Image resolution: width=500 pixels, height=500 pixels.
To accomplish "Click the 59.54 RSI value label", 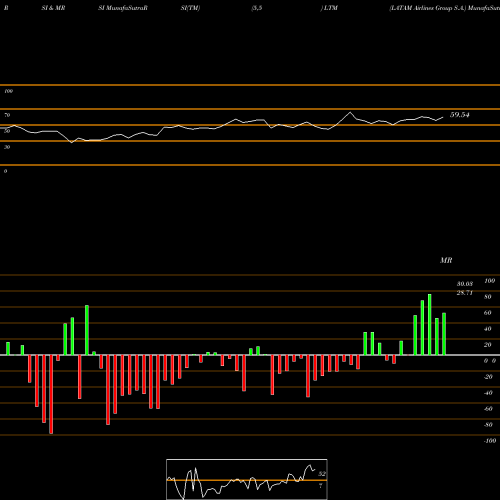I will pyautogui.click(x=460, y=115).
